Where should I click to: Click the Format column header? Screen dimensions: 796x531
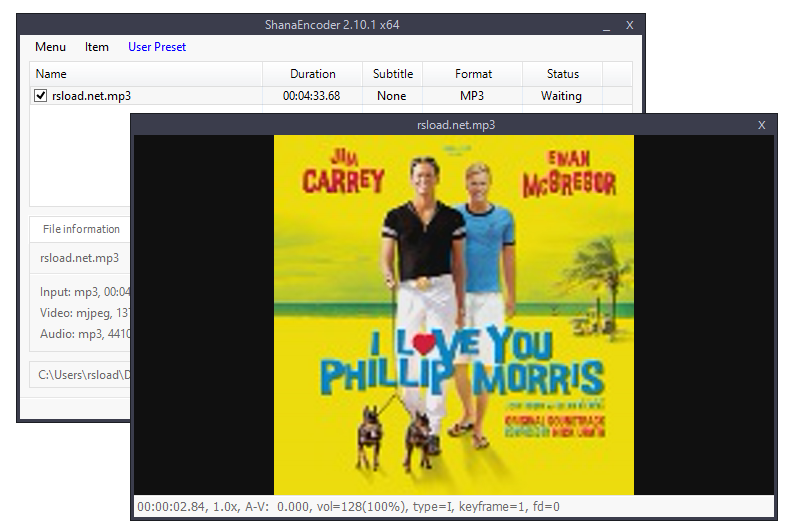[473, 74]
